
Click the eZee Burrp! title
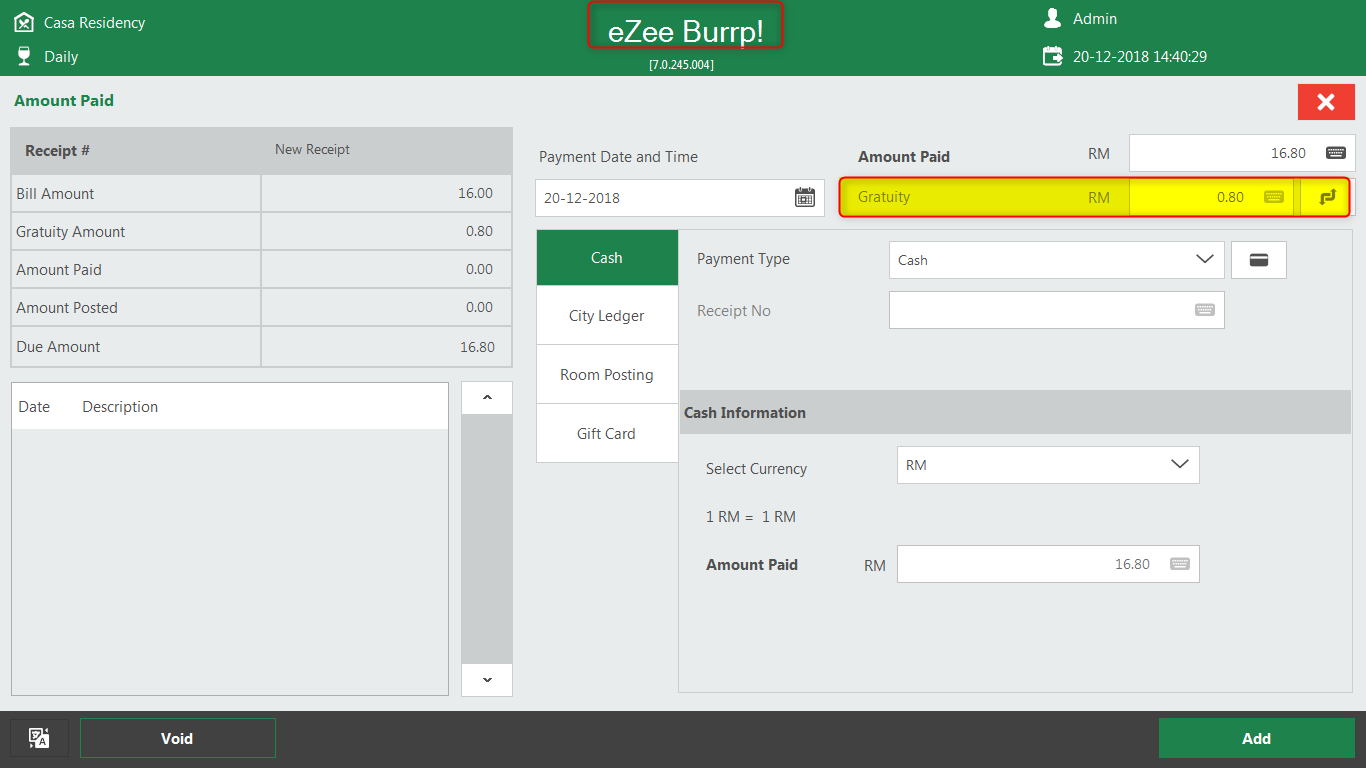click(x=685, y=31)
